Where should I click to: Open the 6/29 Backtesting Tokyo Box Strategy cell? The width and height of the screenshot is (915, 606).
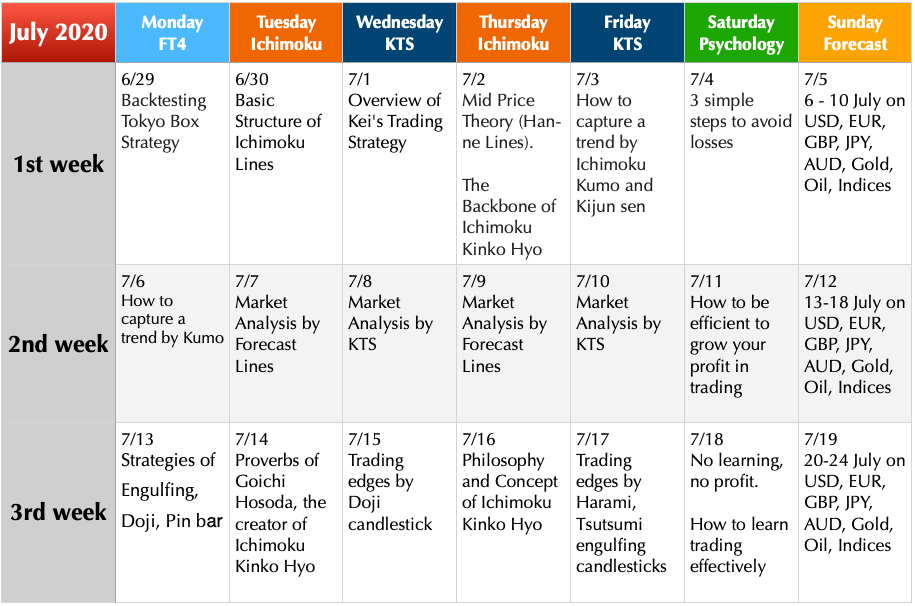[172, 163]
